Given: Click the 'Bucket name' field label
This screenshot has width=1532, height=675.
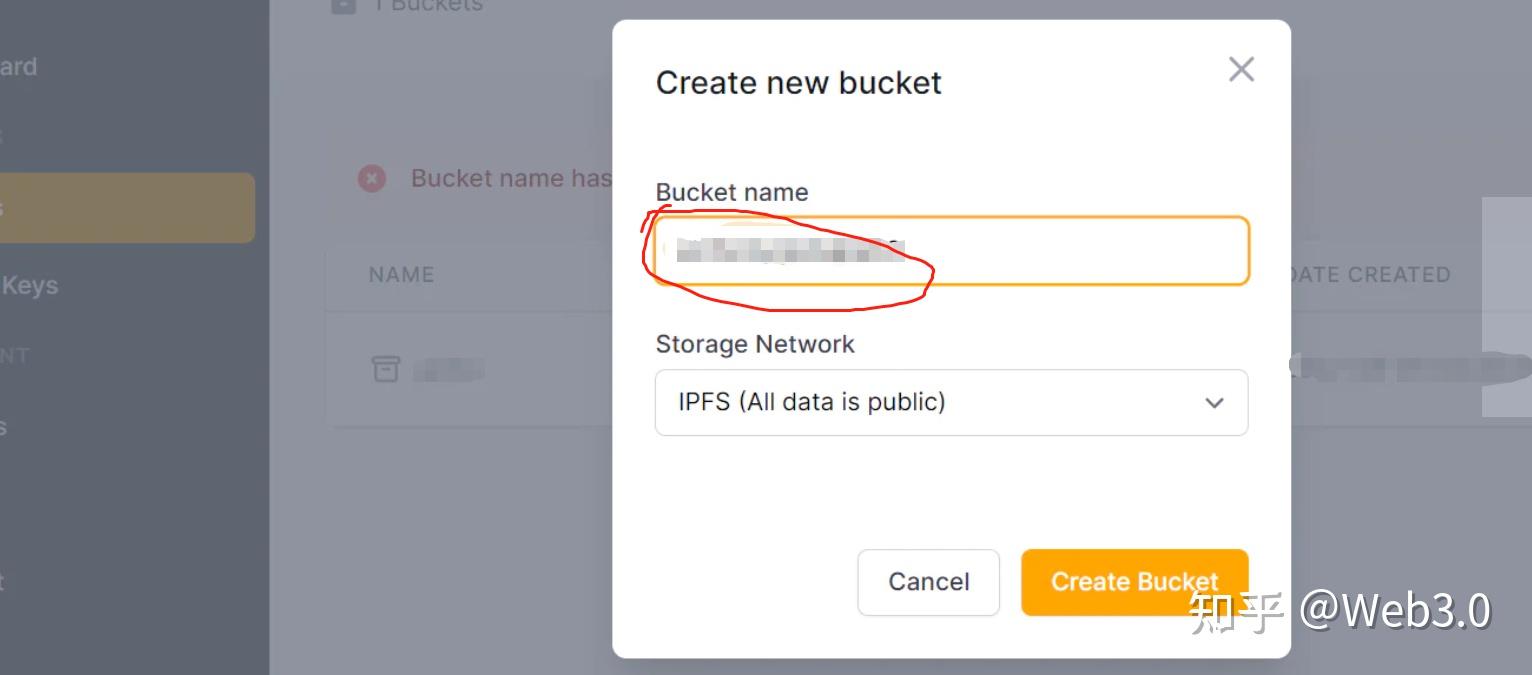Looking at the screenshot, I should [x=732, y=192].
